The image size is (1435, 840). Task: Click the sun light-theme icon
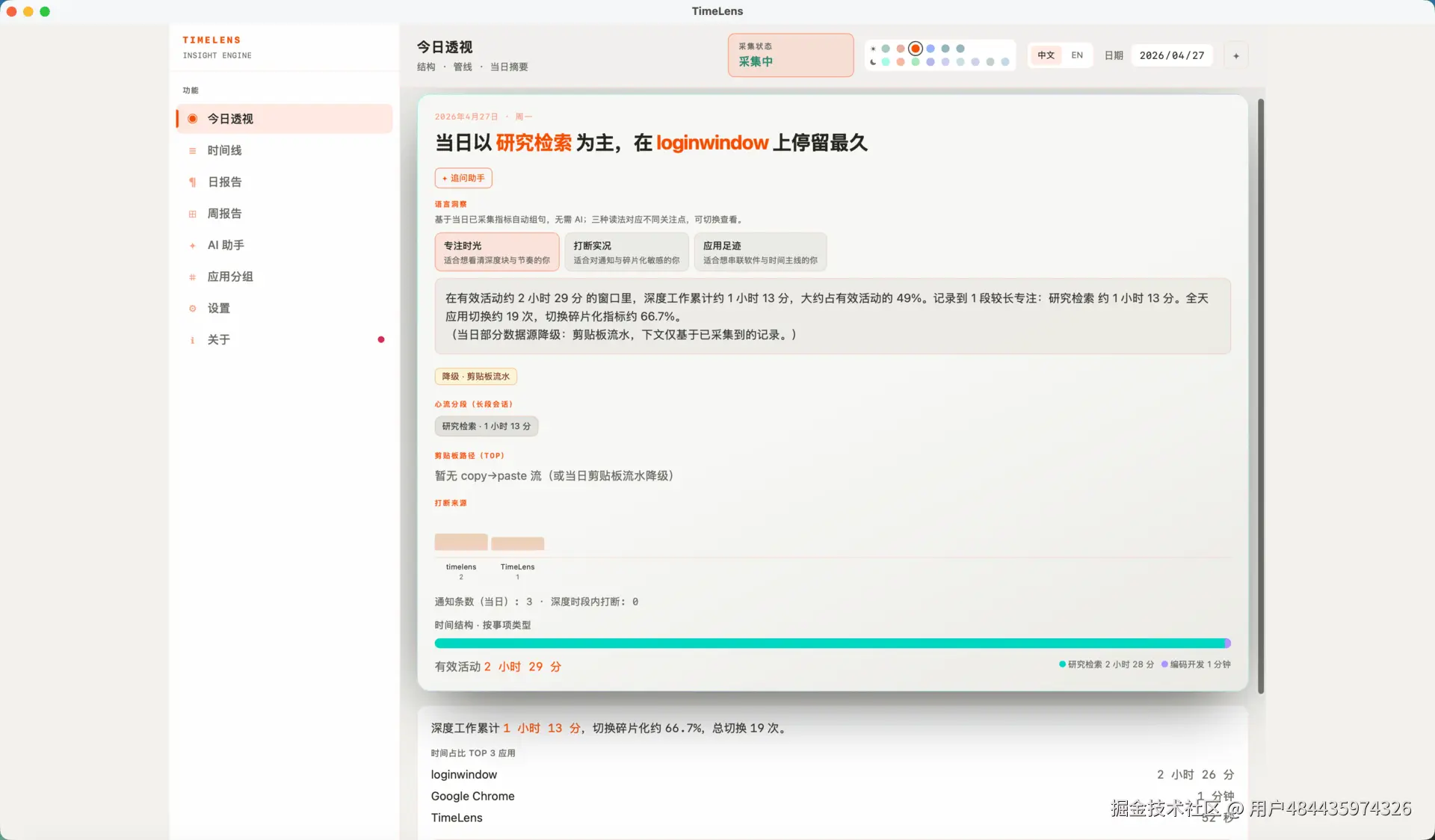pos(873,49)
